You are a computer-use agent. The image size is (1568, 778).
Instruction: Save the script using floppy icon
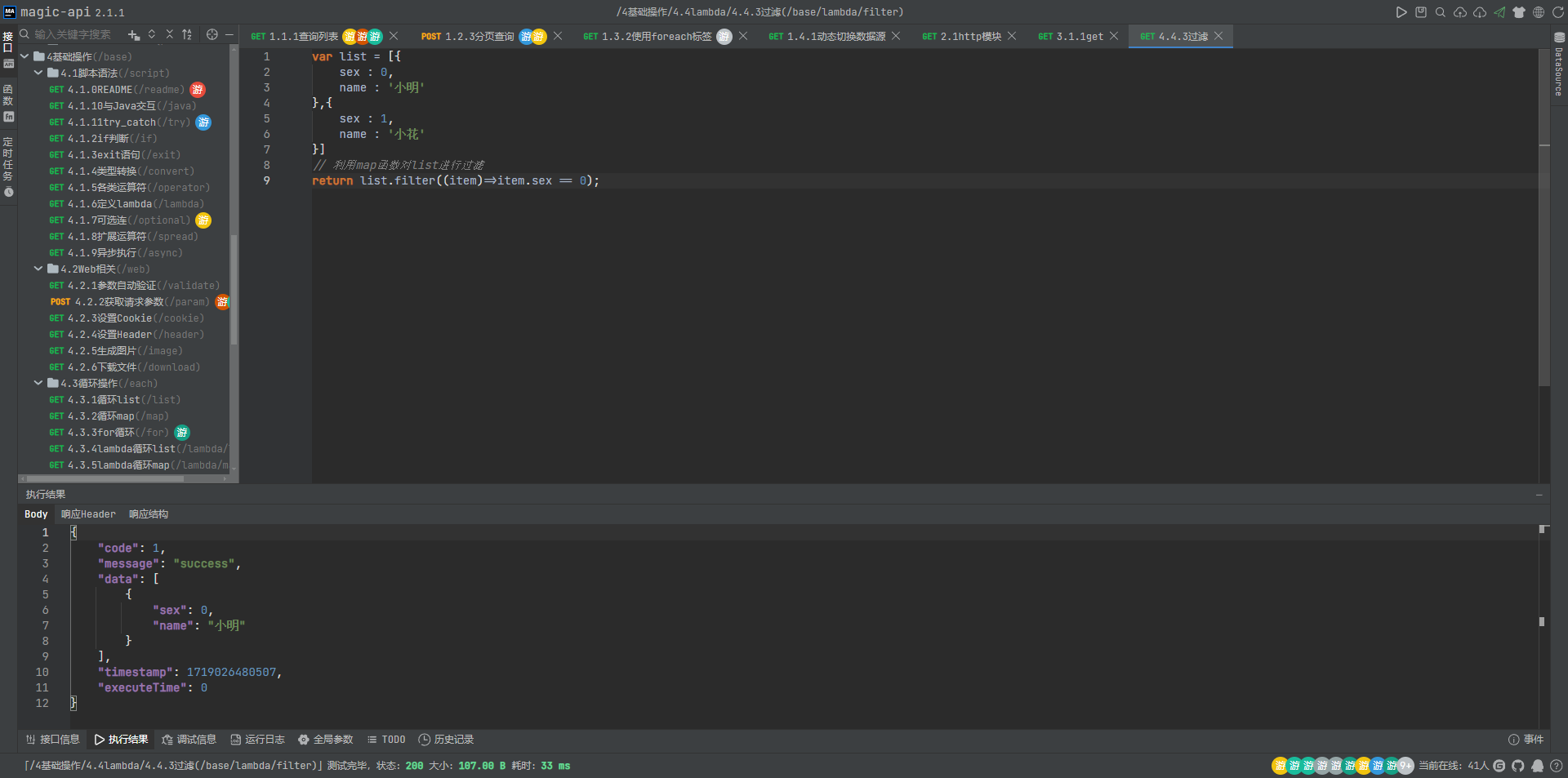pos(1421,12)
